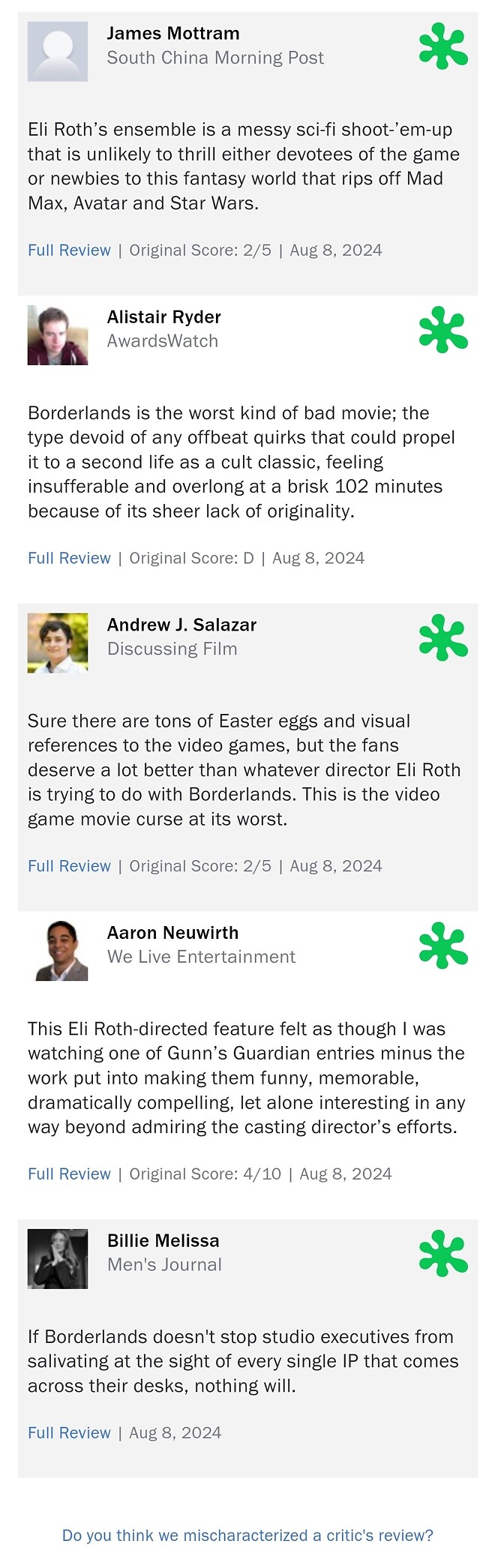Open Andrew J. Salazar's profile photo

tap(58, 643)
